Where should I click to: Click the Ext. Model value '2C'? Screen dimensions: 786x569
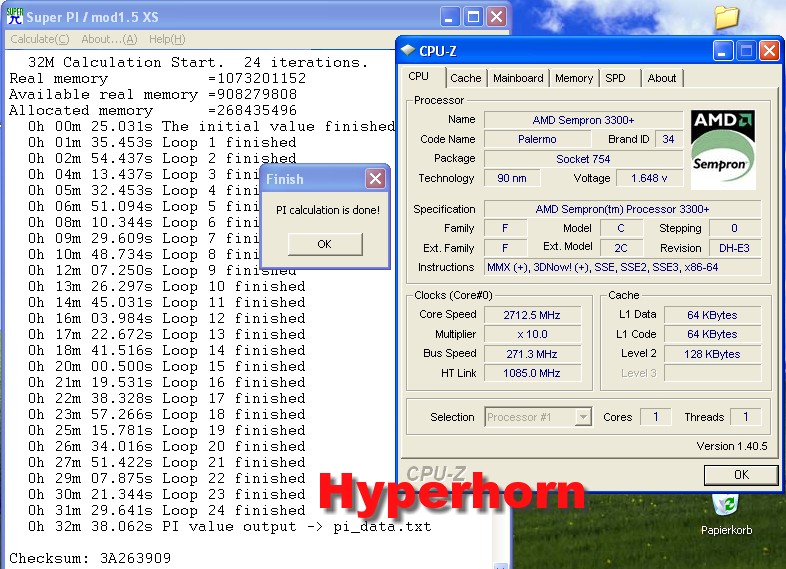click(x=621, y=248)
